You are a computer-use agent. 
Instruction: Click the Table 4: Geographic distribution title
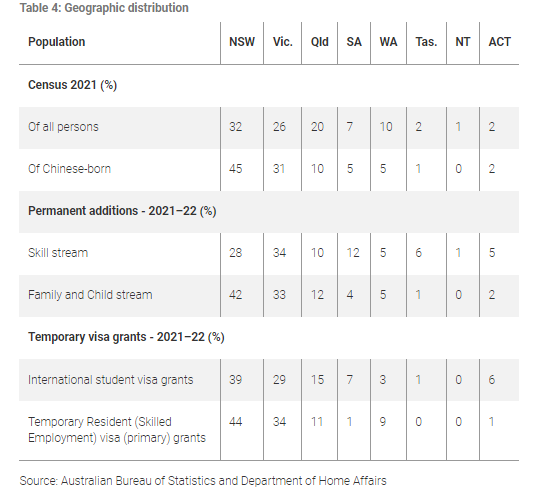(x=104, y=8)
